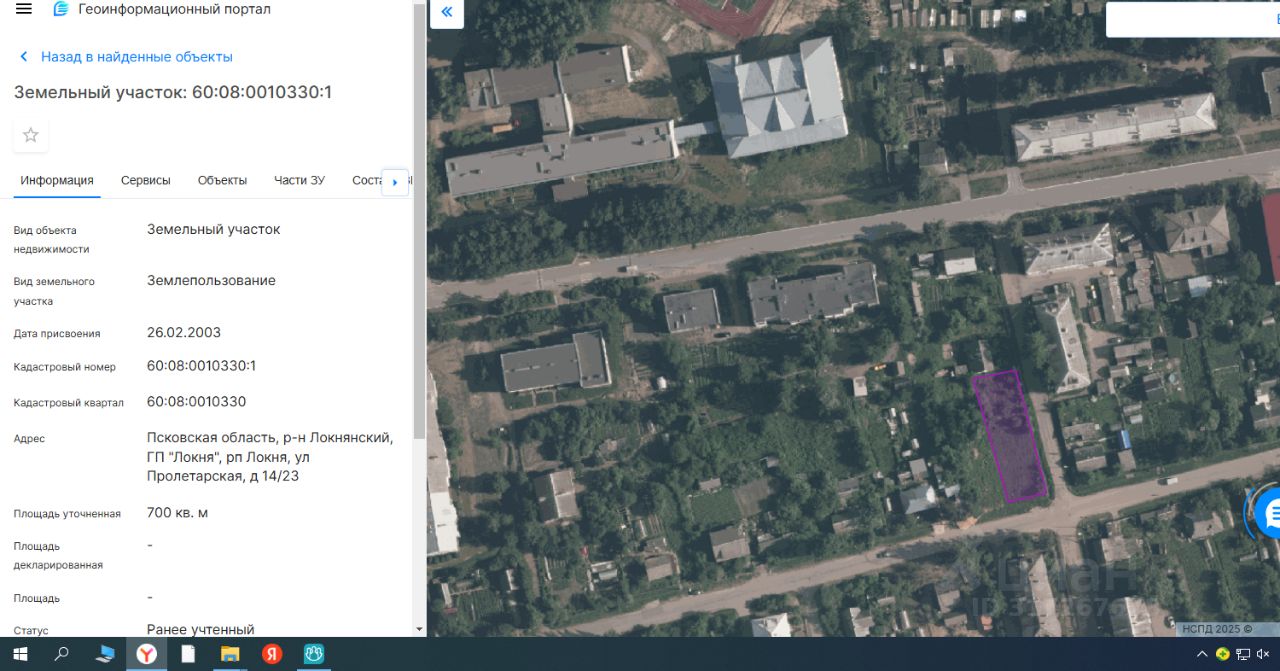The image size is (1280, 671).
Task: Open the Windows Start menu
Action: (x=19, y=655)
